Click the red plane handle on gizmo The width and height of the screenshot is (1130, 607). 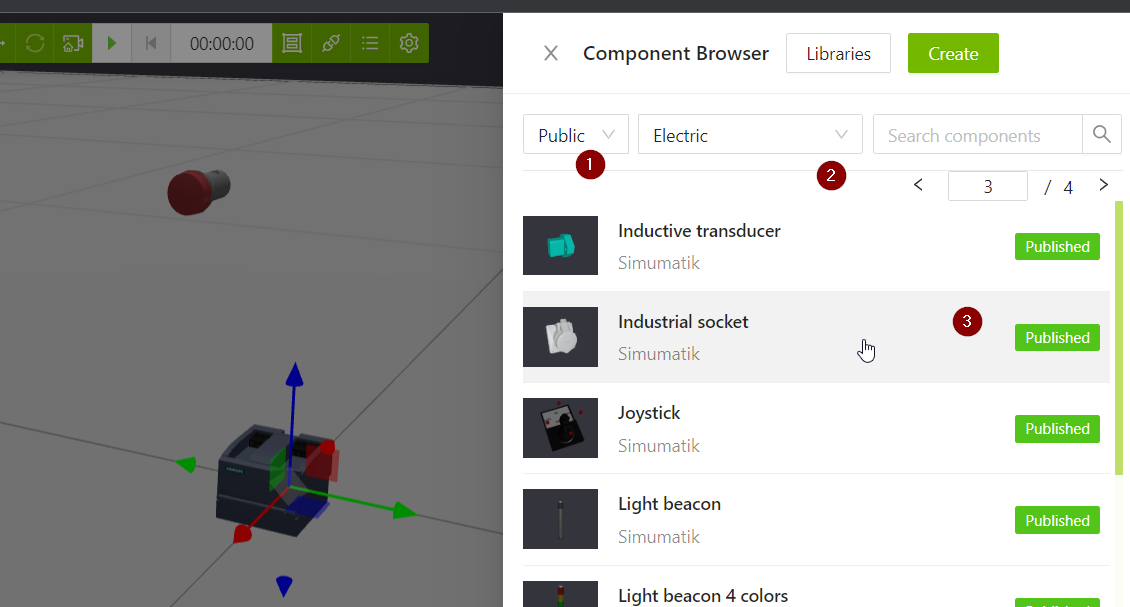click(321, 462)
